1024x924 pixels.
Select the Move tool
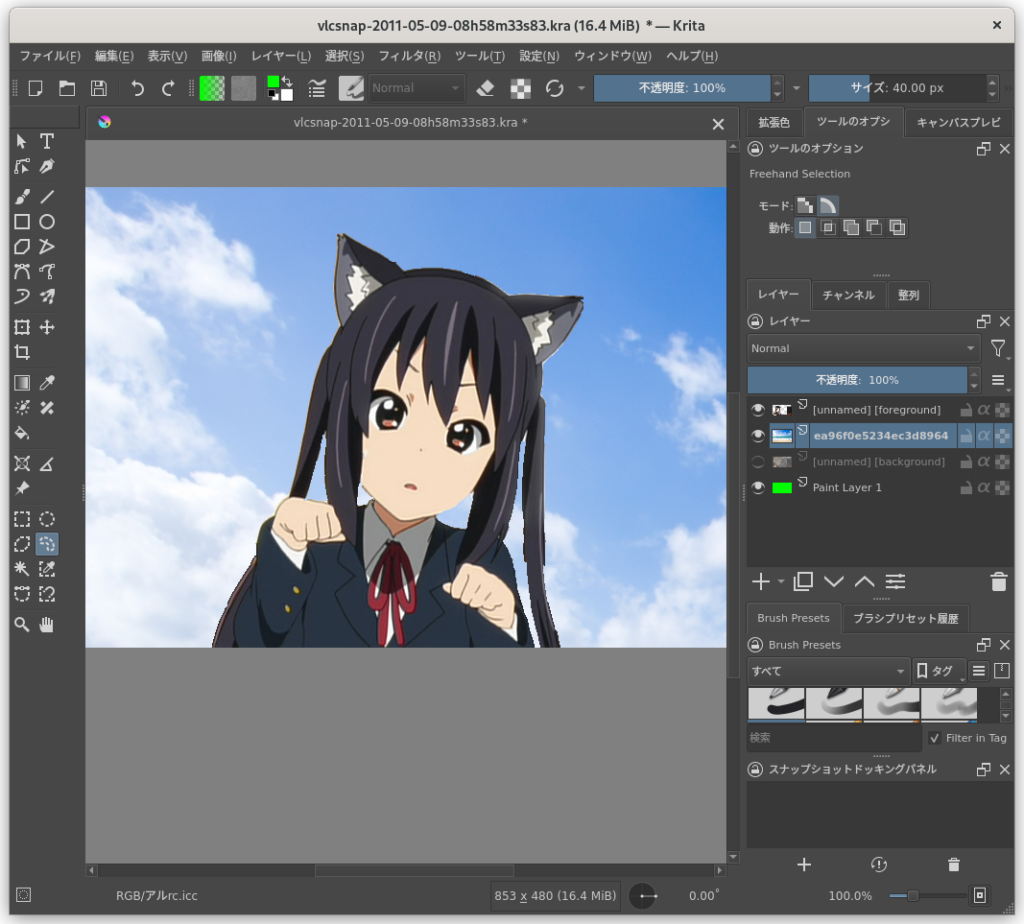(x=47, y=327)
